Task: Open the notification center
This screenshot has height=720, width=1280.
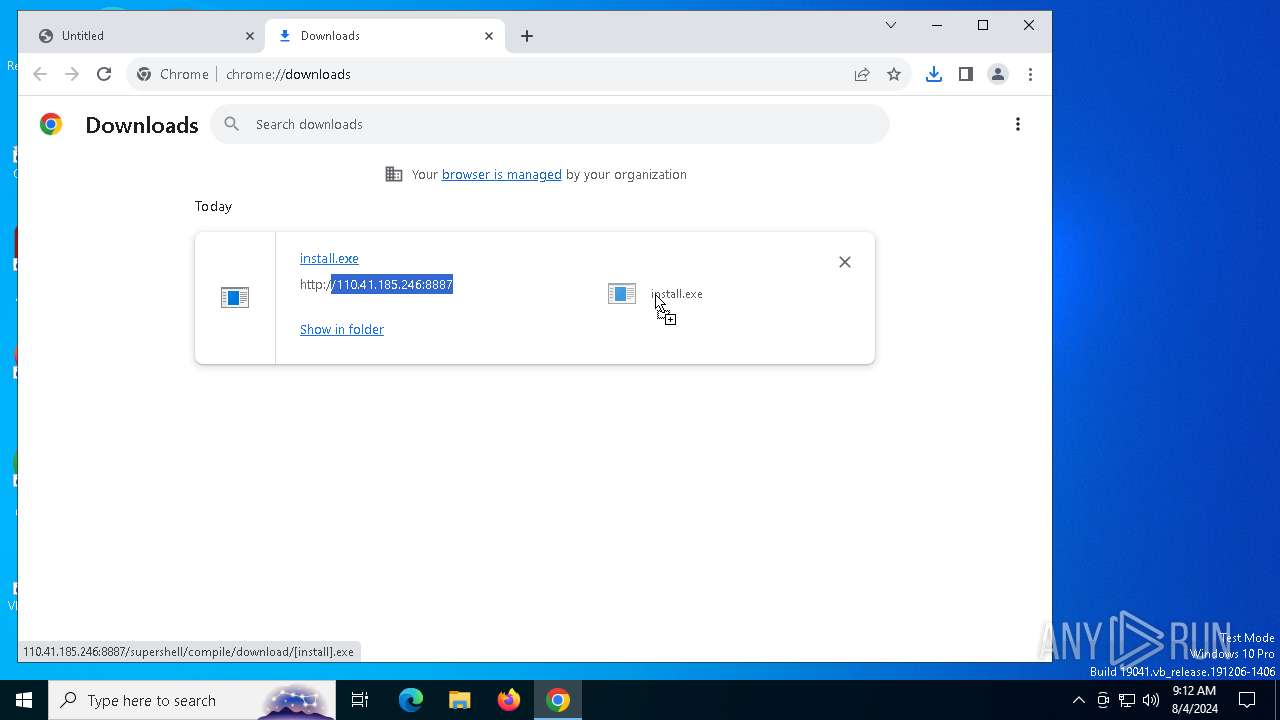Action: (1247, 700)
